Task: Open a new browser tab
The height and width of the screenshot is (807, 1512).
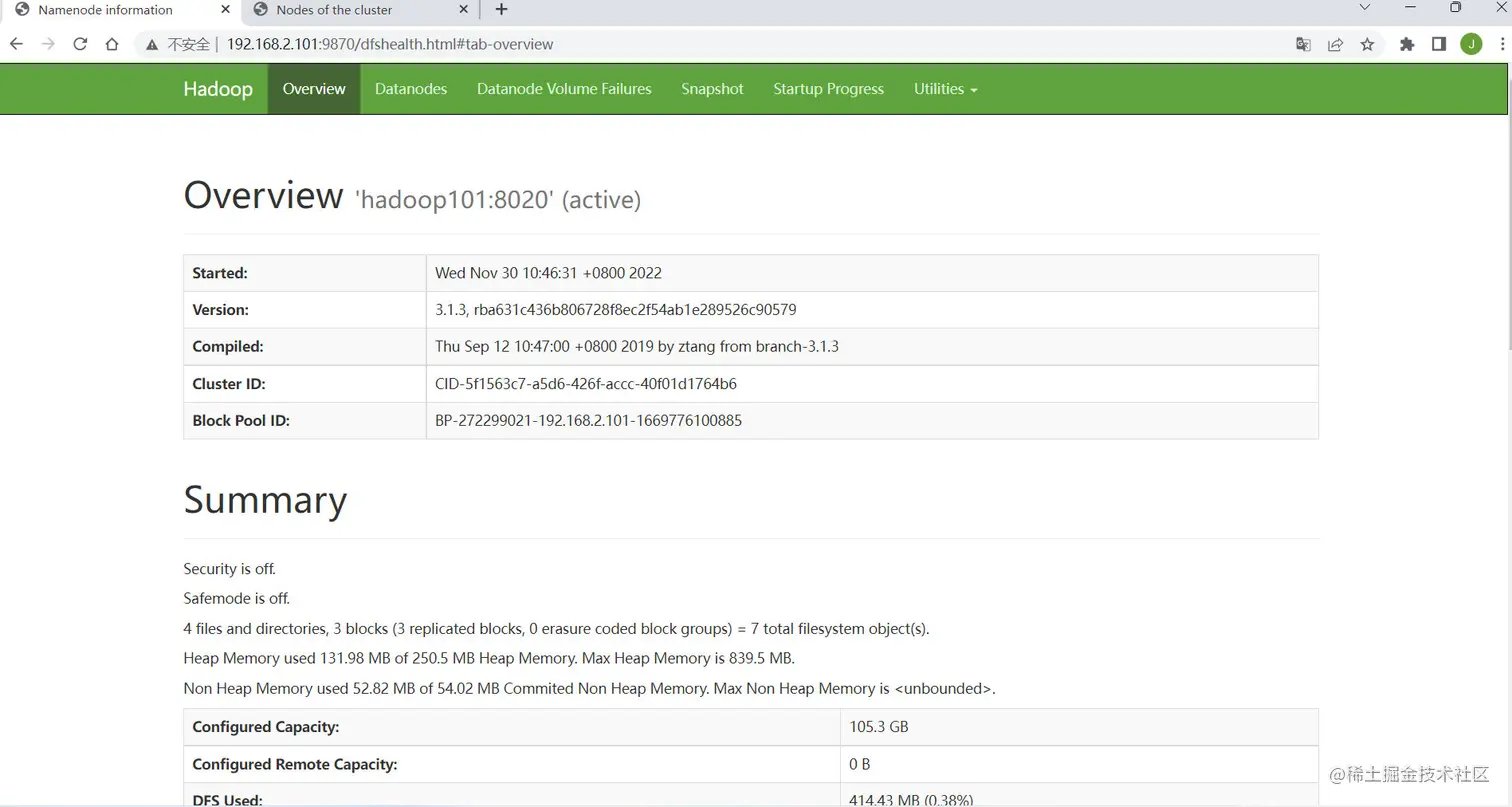Action: (x=501, y=10)
